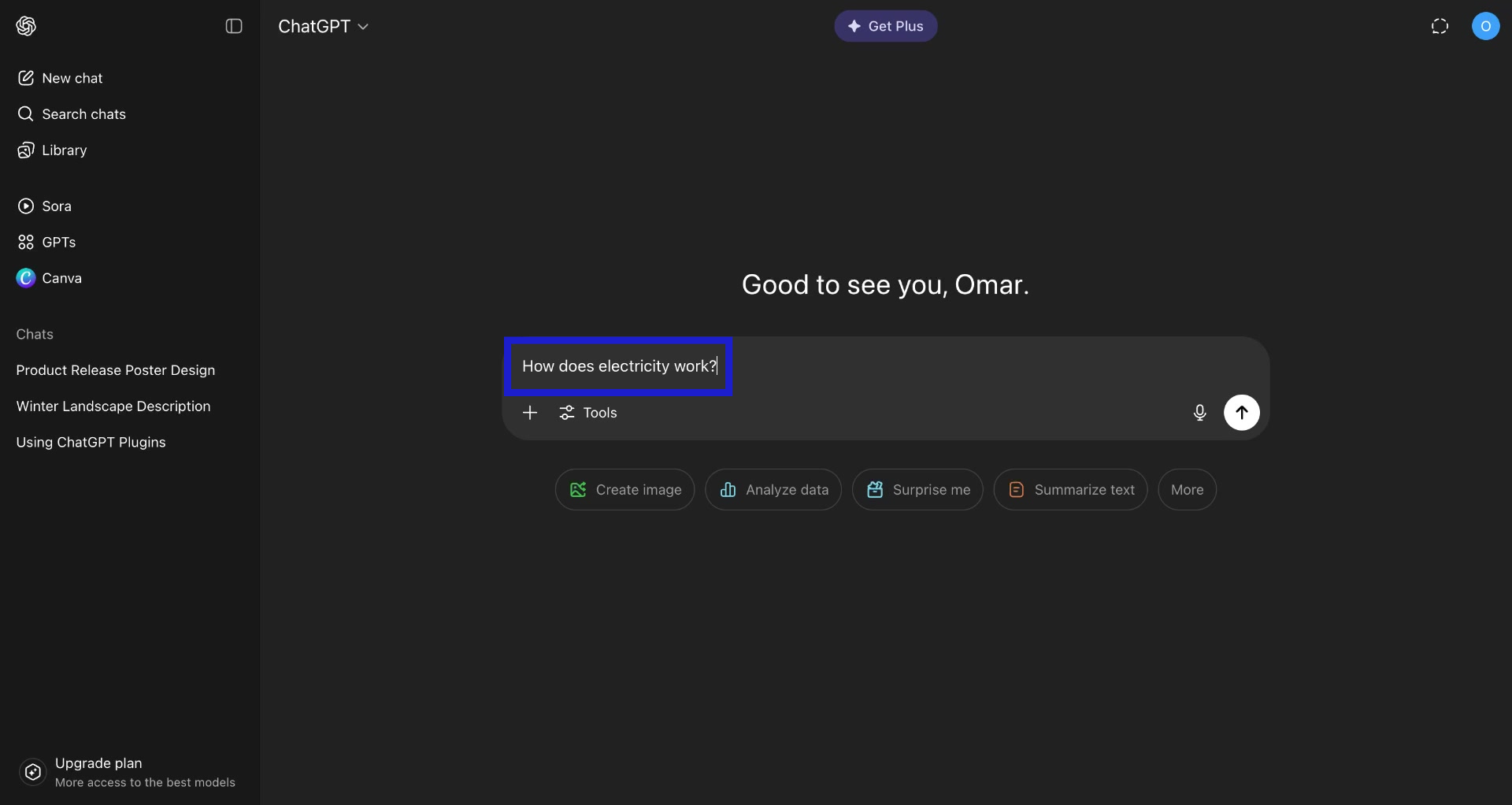Open the profile account menu
Image resolution: width=1512 pixels, height=805 pixels.
pyautogui.click(x=1487, y=26)
